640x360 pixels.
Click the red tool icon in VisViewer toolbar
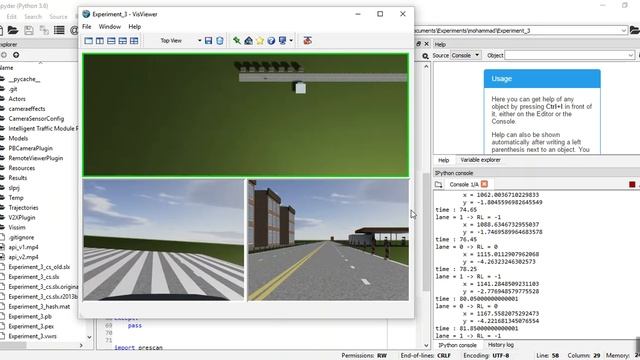coord(308,41)
